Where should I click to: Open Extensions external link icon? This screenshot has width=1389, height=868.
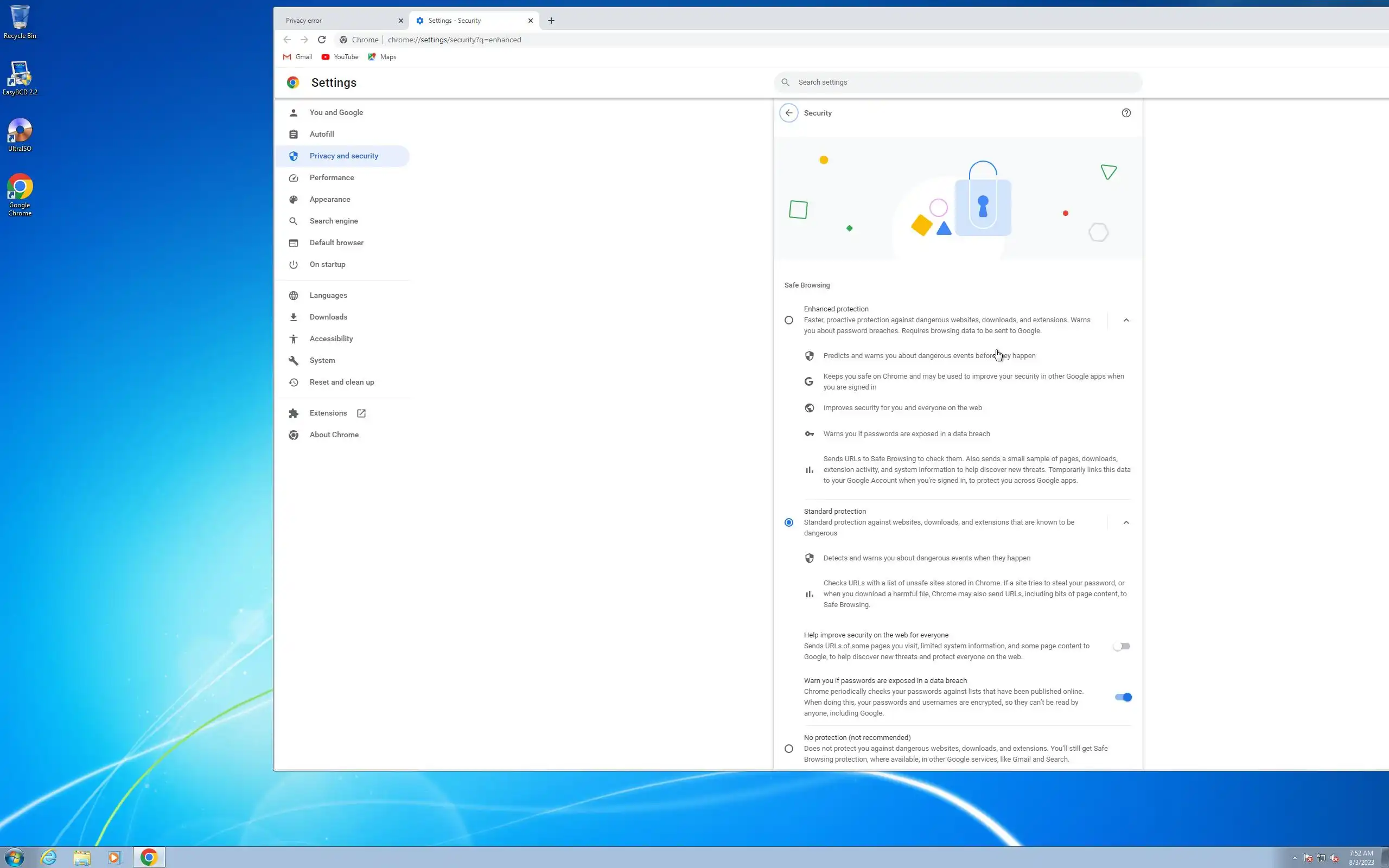click(361, 413)
